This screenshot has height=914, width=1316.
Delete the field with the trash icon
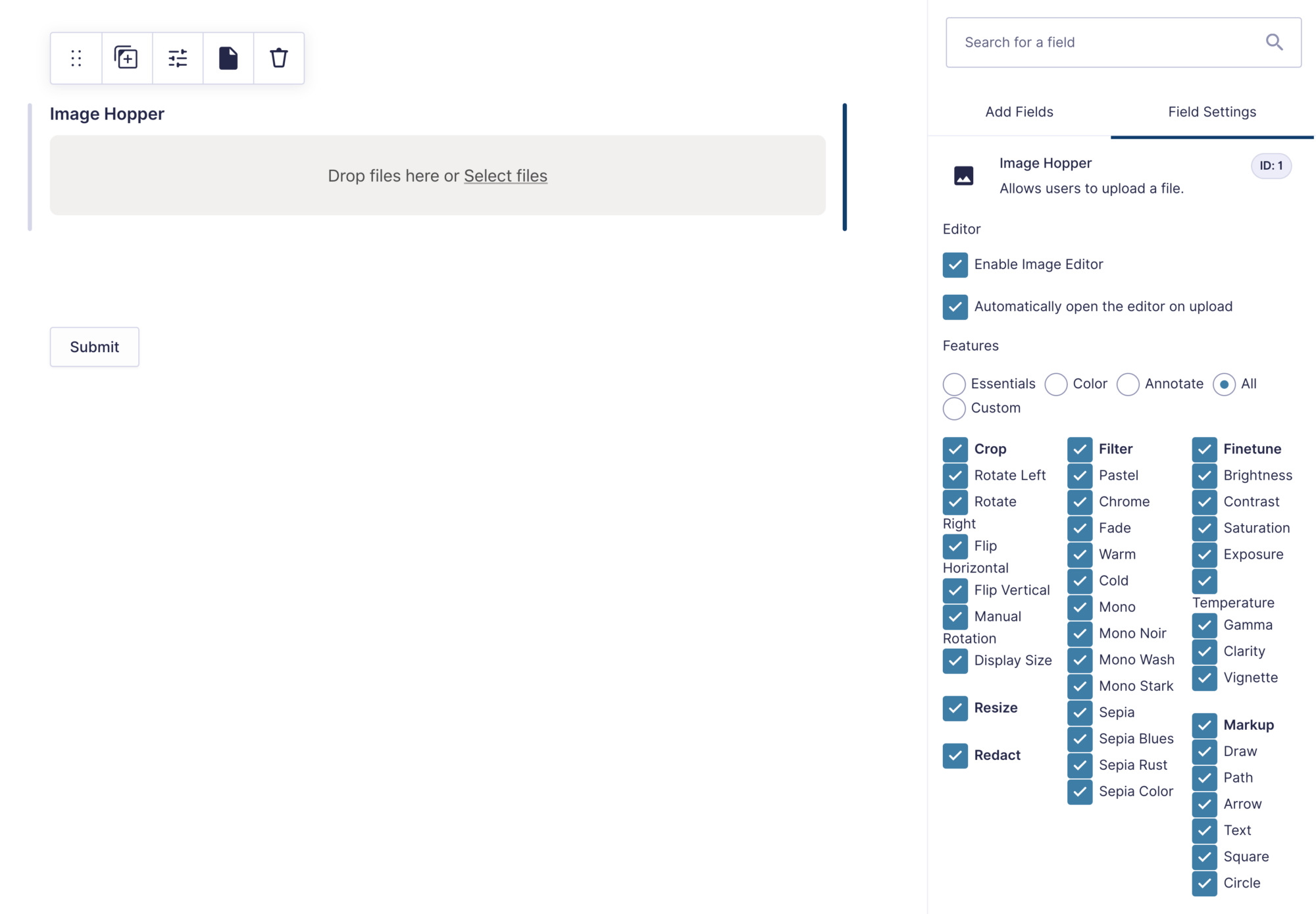point(278,58)
